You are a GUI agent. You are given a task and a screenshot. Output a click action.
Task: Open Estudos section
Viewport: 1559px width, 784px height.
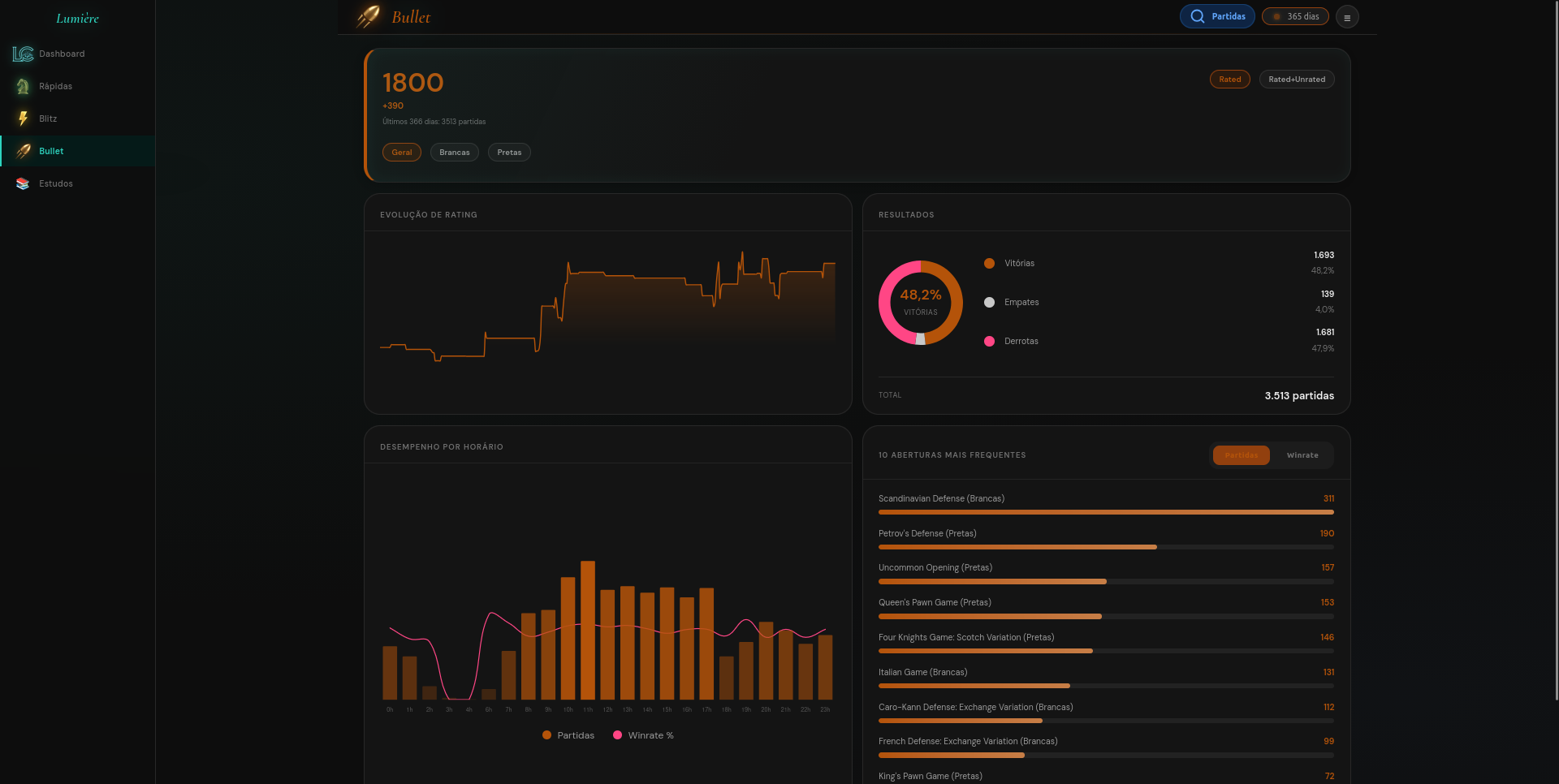tap(78, 183)
